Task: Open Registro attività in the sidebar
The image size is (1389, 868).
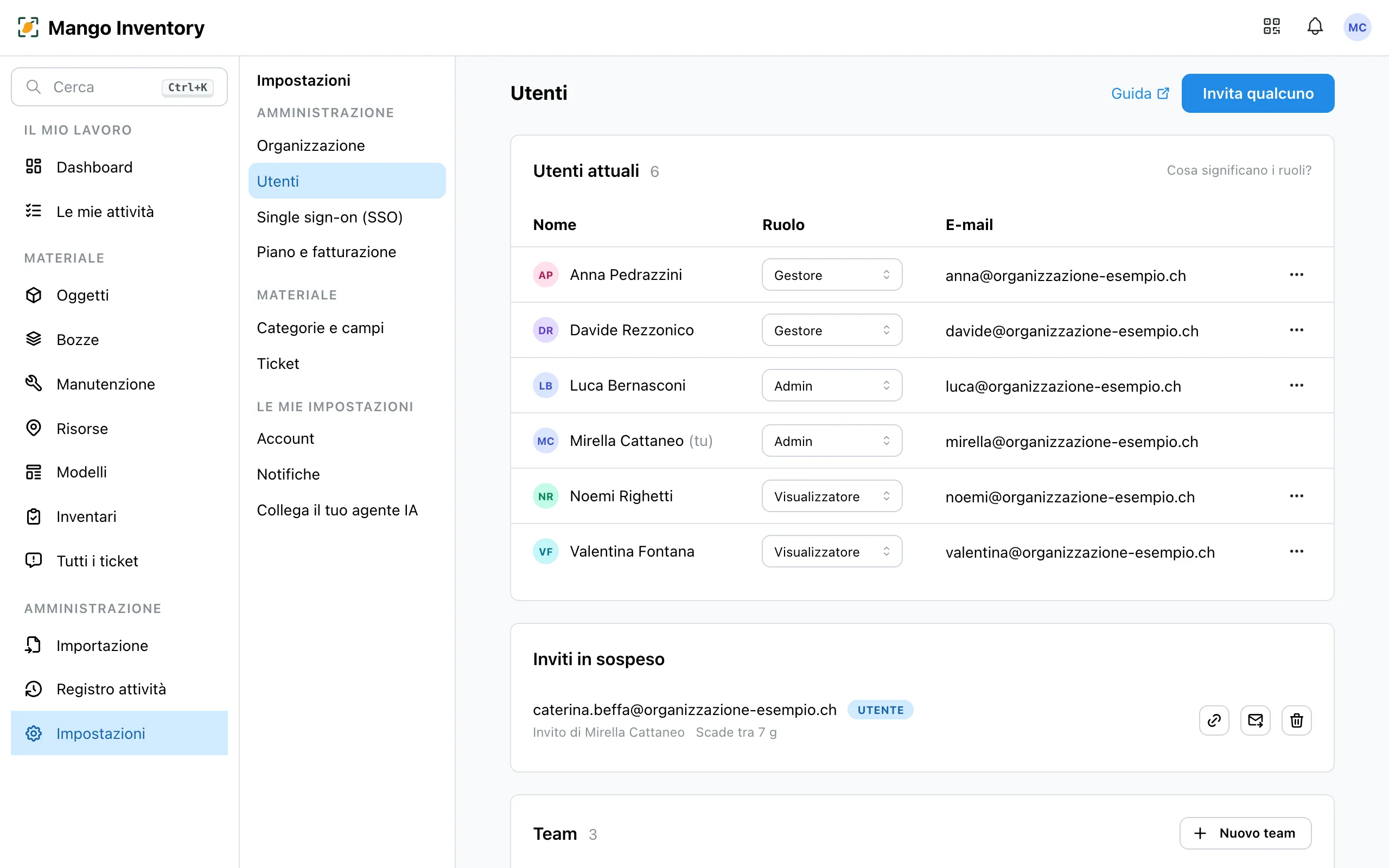Action: click(x=119, y=688)
